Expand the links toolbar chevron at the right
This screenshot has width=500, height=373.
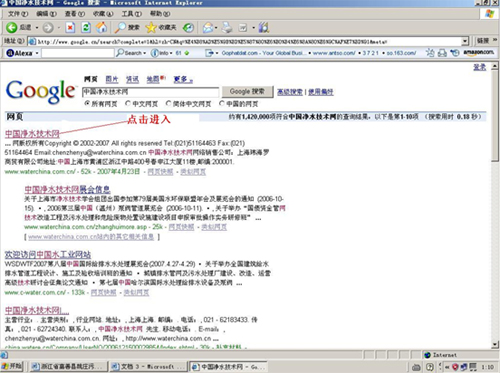tap(495, 40)
